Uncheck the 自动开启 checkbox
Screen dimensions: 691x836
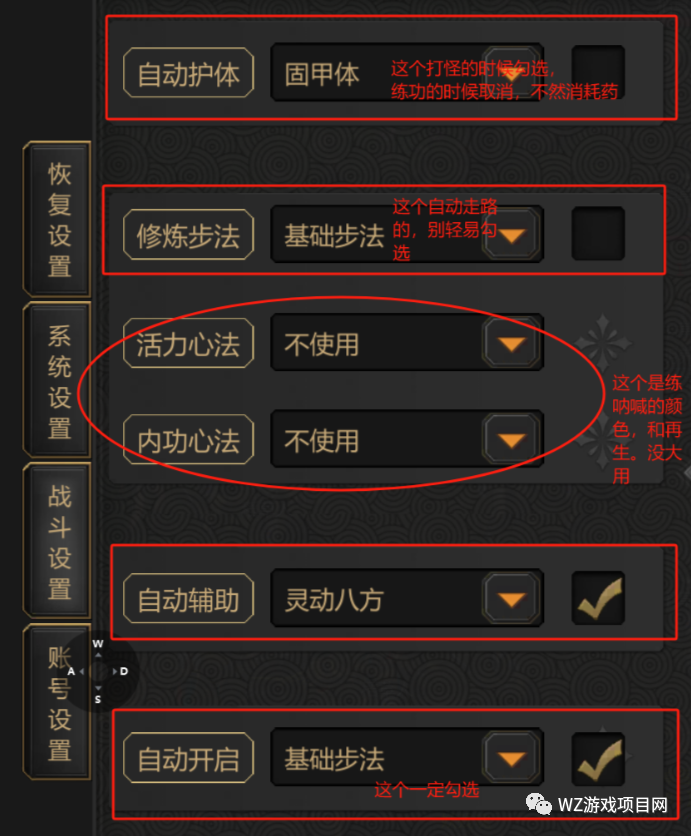pyautogui.click(x=598, y=759)
